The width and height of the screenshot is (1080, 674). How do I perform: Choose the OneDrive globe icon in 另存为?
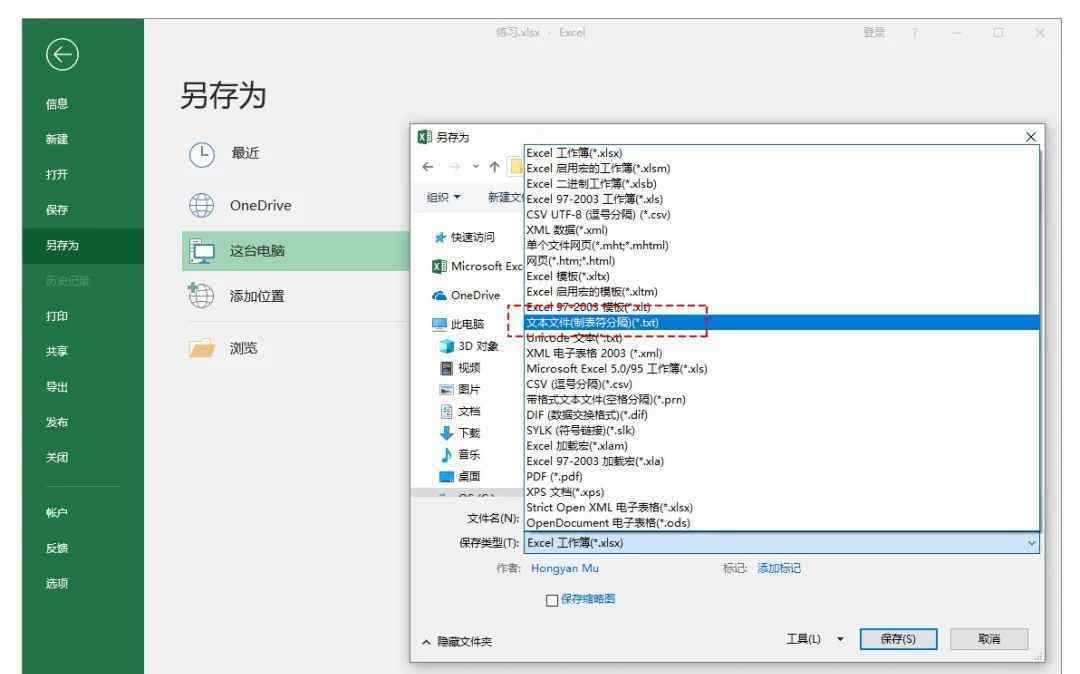202,205
